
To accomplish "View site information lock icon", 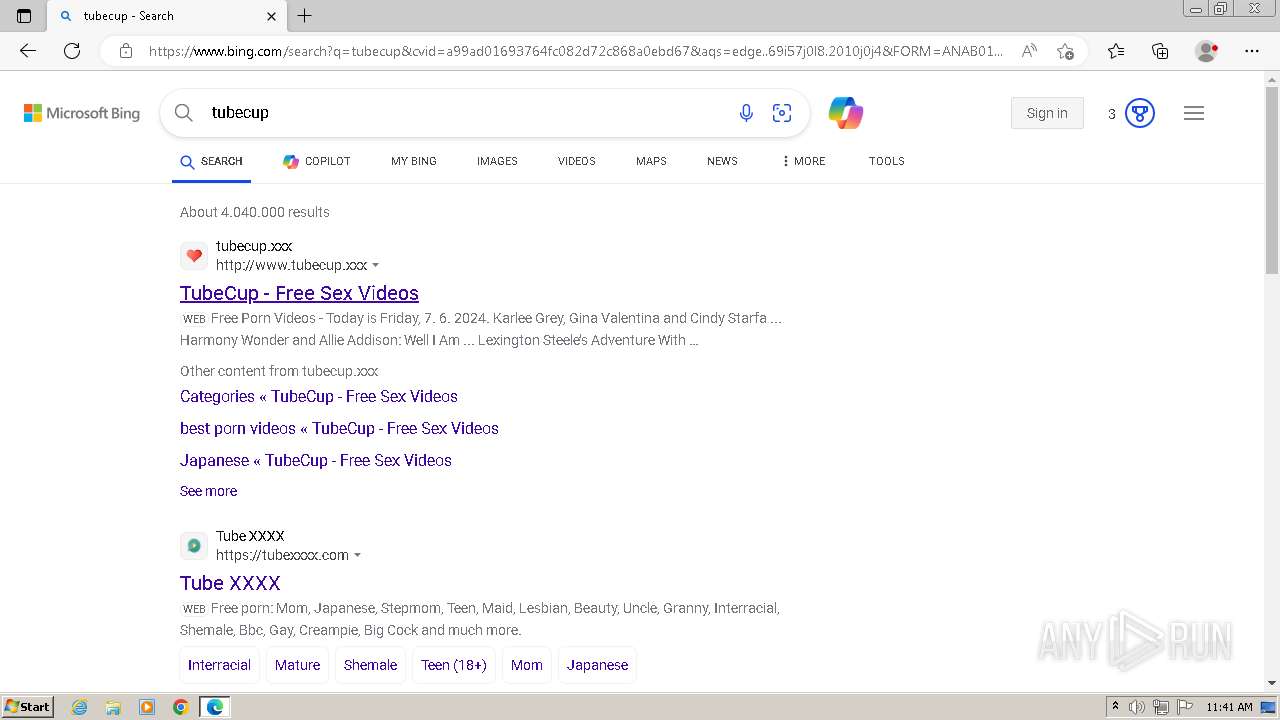I will 126,51.
